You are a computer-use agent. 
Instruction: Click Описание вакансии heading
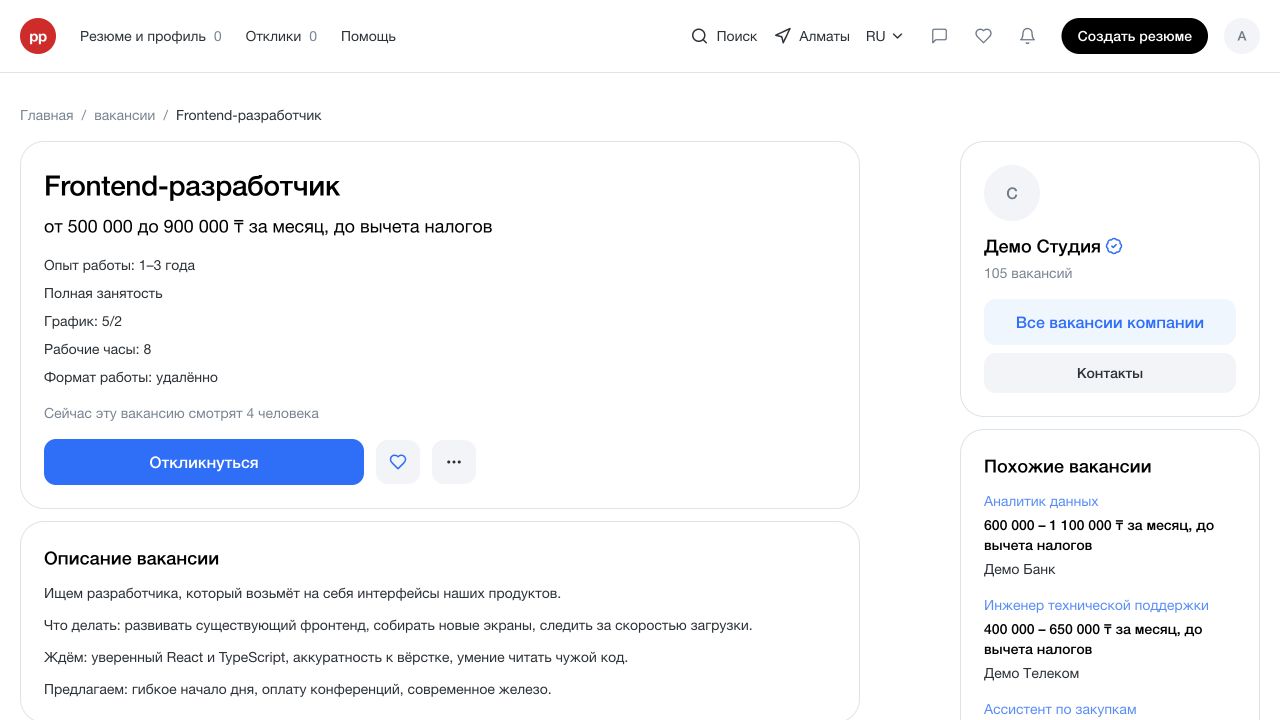click(131, 558)
